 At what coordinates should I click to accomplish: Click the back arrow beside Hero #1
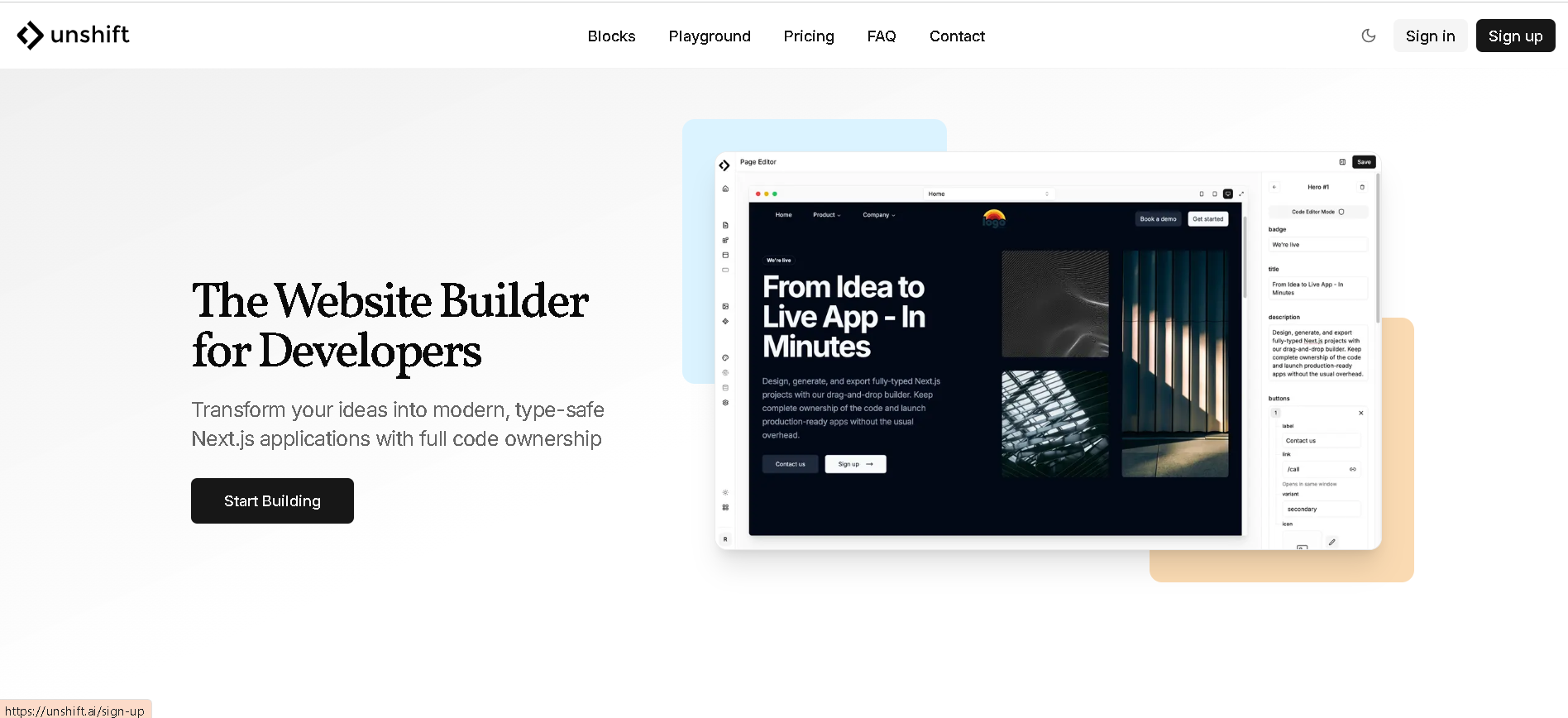coord(1274,187)
